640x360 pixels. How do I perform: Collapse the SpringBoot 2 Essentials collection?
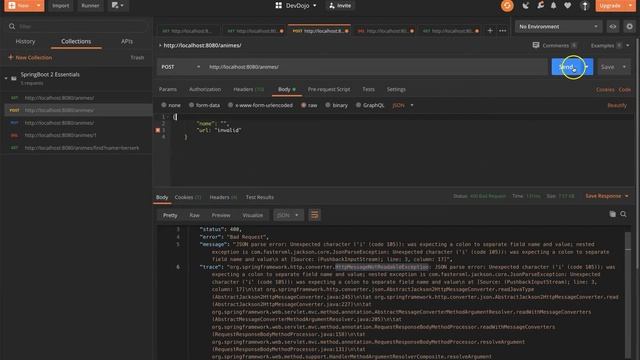tap(6, 78)
